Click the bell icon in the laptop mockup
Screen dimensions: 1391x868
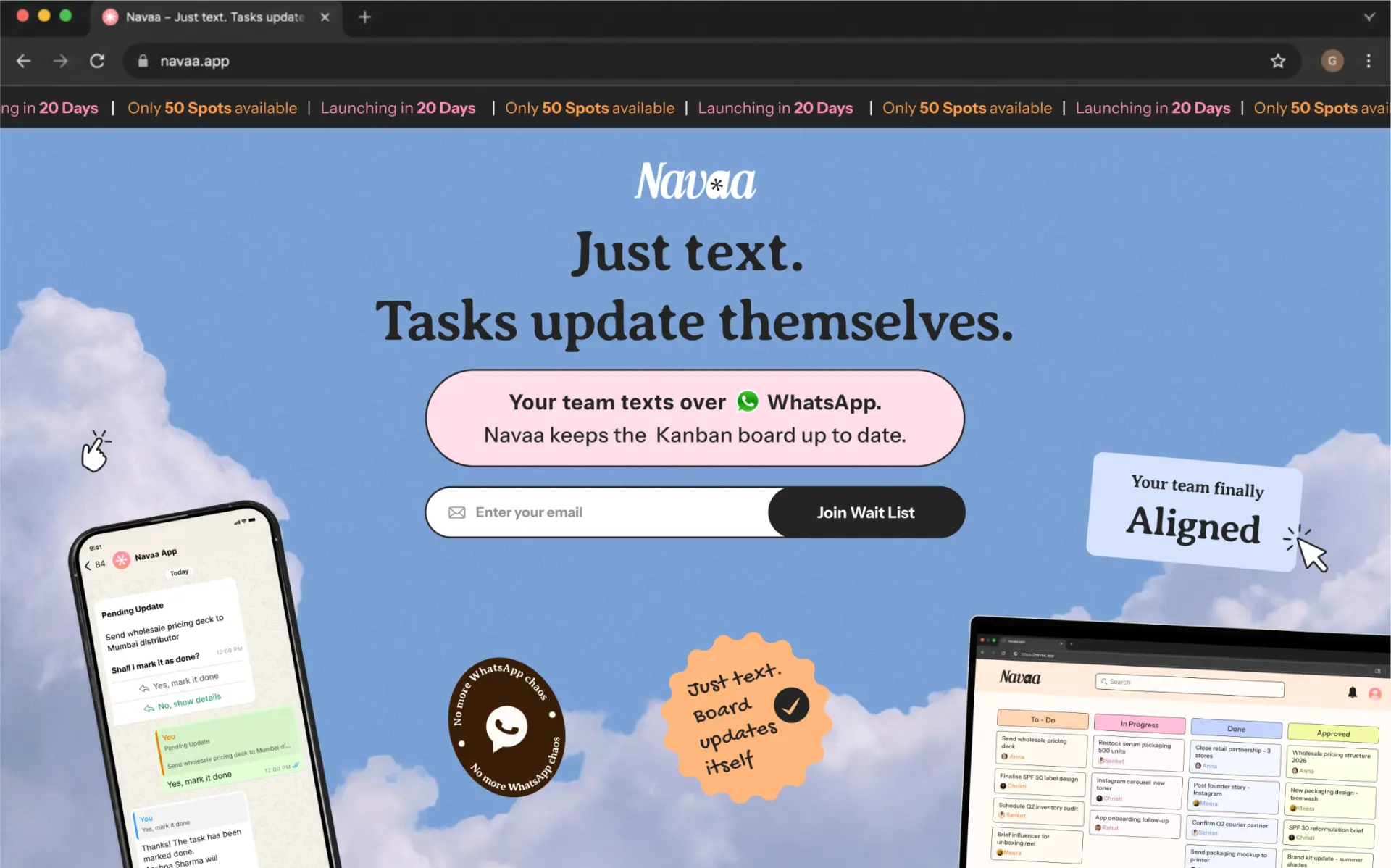1352,693
